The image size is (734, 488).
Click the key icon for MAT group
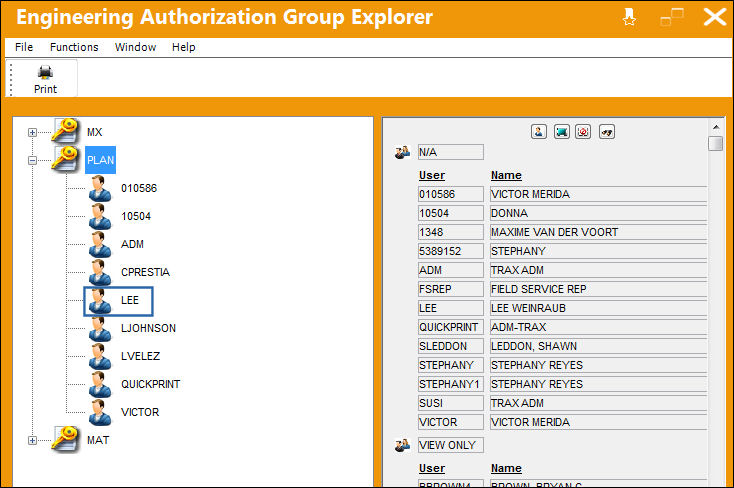tap(65, 439)
